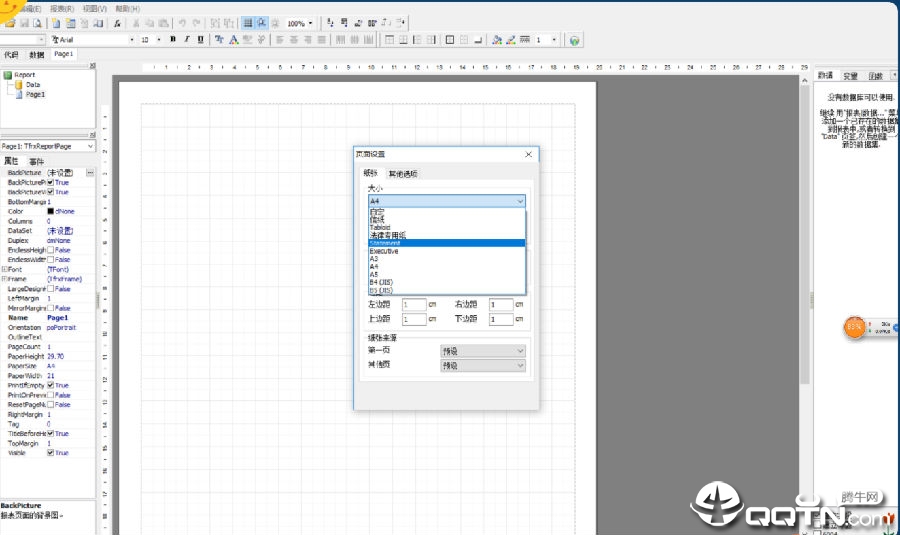This screenshot has width=900, height=535.
Task: Open the zoom 100% dropdown
Action: pyautogui.click(x=311, y=24)
